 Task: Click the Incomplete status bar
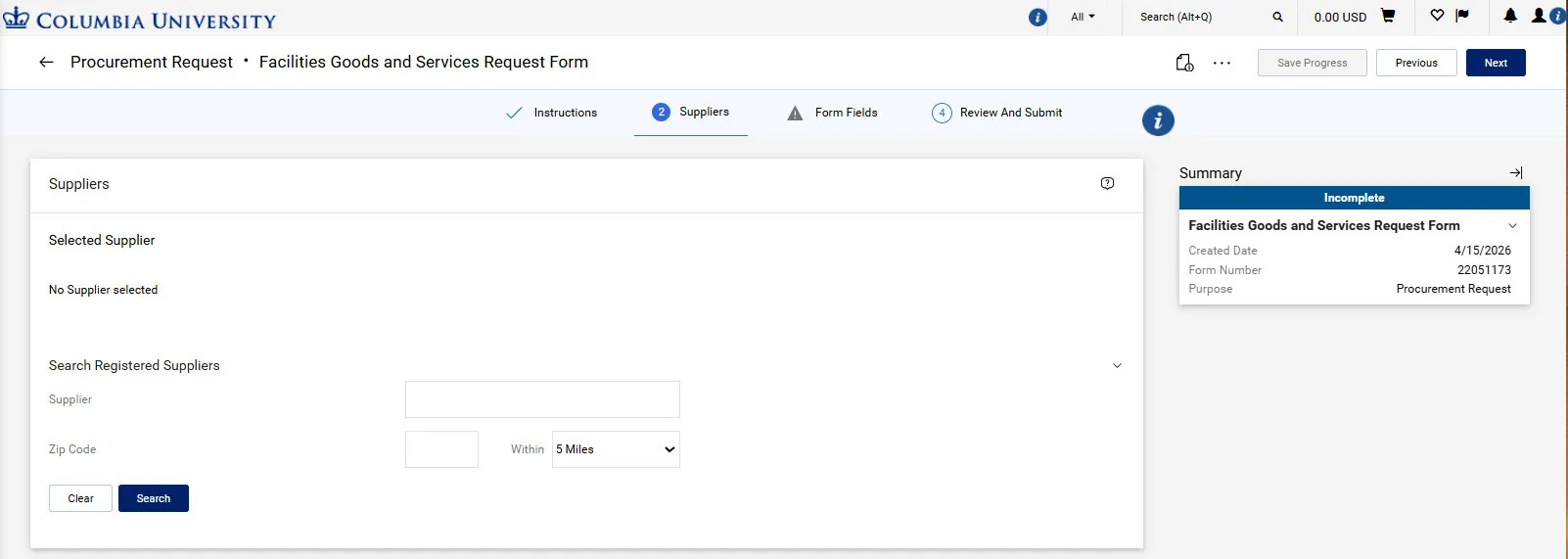click(1354, 198)
